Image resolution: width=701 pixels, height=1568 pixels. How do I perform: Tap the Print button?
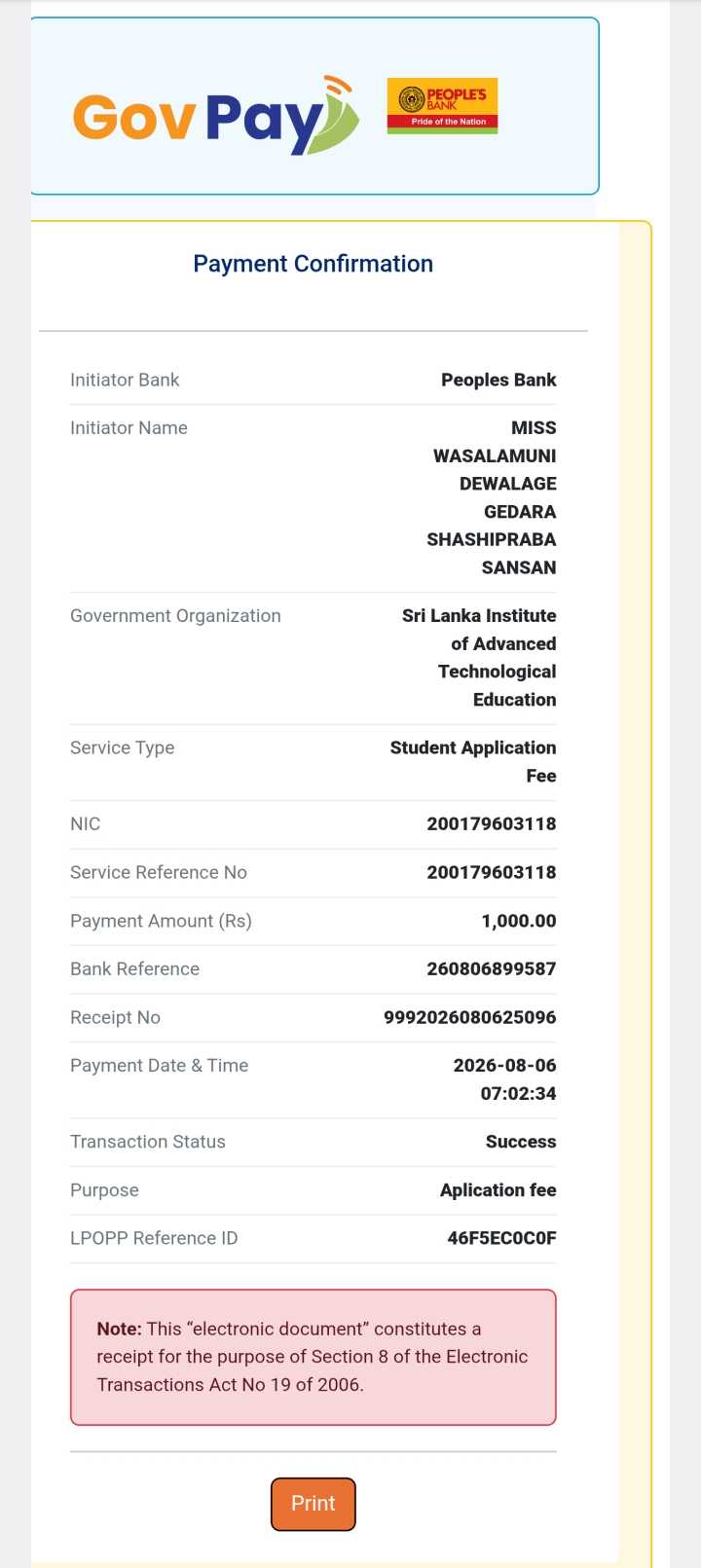314,1504
